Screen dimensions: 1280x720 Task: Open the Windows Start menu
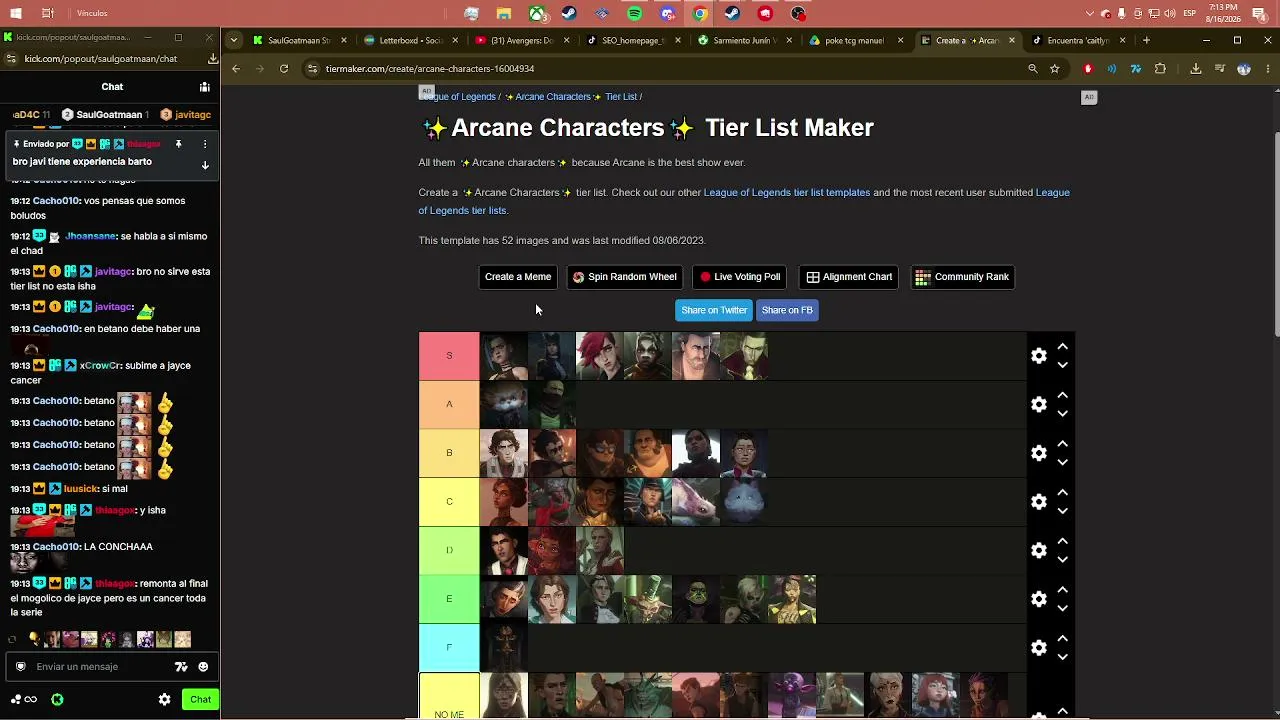[17, 14]
